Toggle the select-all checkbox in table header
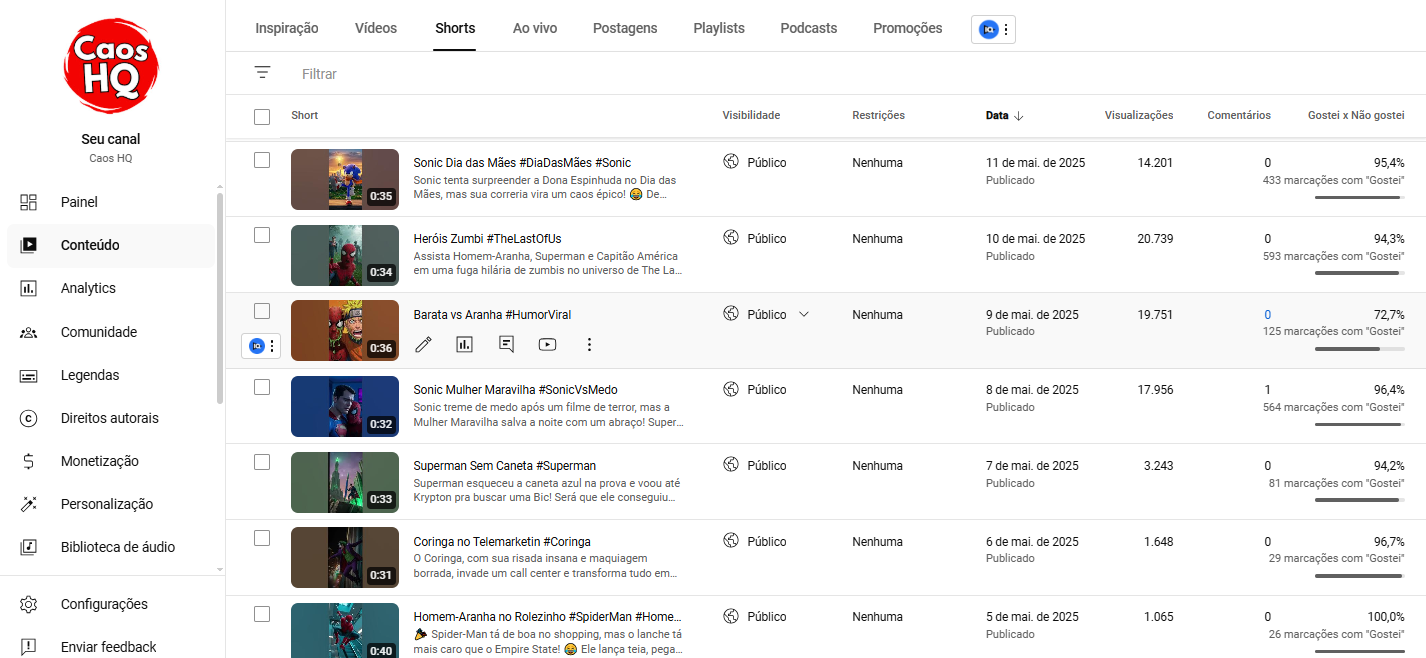The height and width of the screenshot is (658, 1426). click(x=262, y=117)
